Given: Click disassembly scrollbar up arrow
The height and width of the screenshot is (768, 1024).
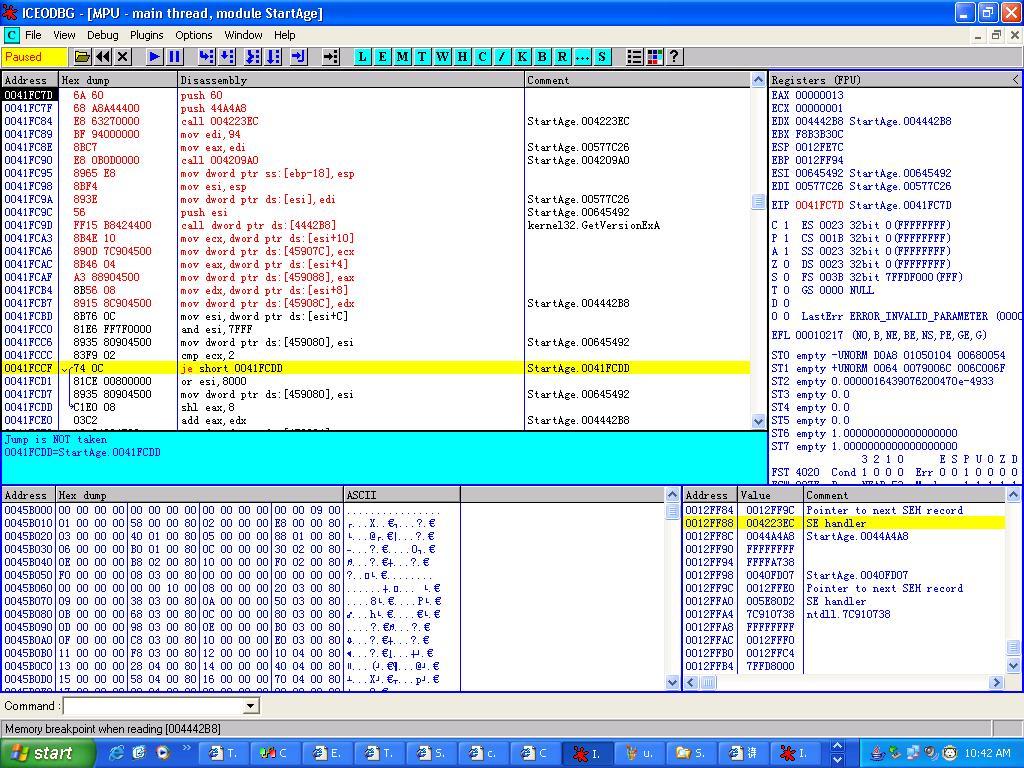Looking at the screenshot, I should pyautogui.click(x=758, y=80).
